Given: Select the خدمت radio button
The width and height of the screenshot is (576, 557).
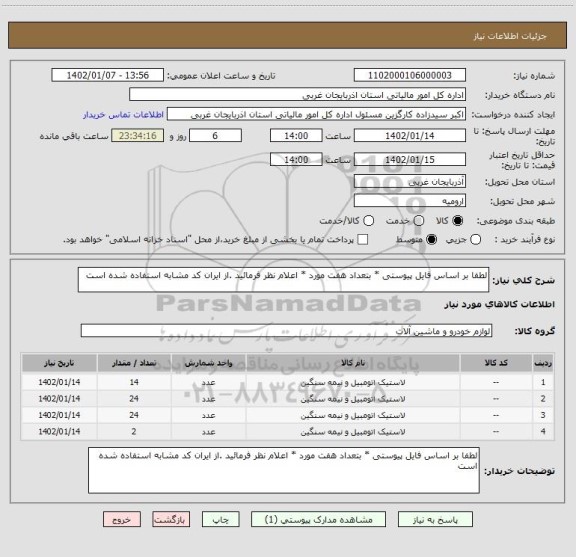Looking at the screenshot, I should [x=418, y=221].
